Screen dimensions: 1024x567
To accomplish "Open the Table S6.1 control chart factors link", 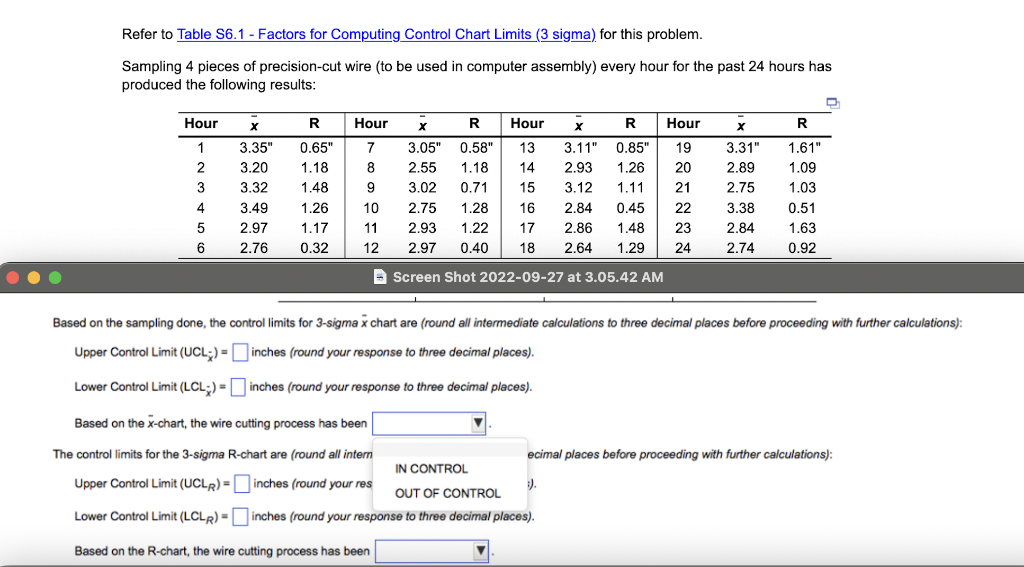I will click(x=386, y=34).
